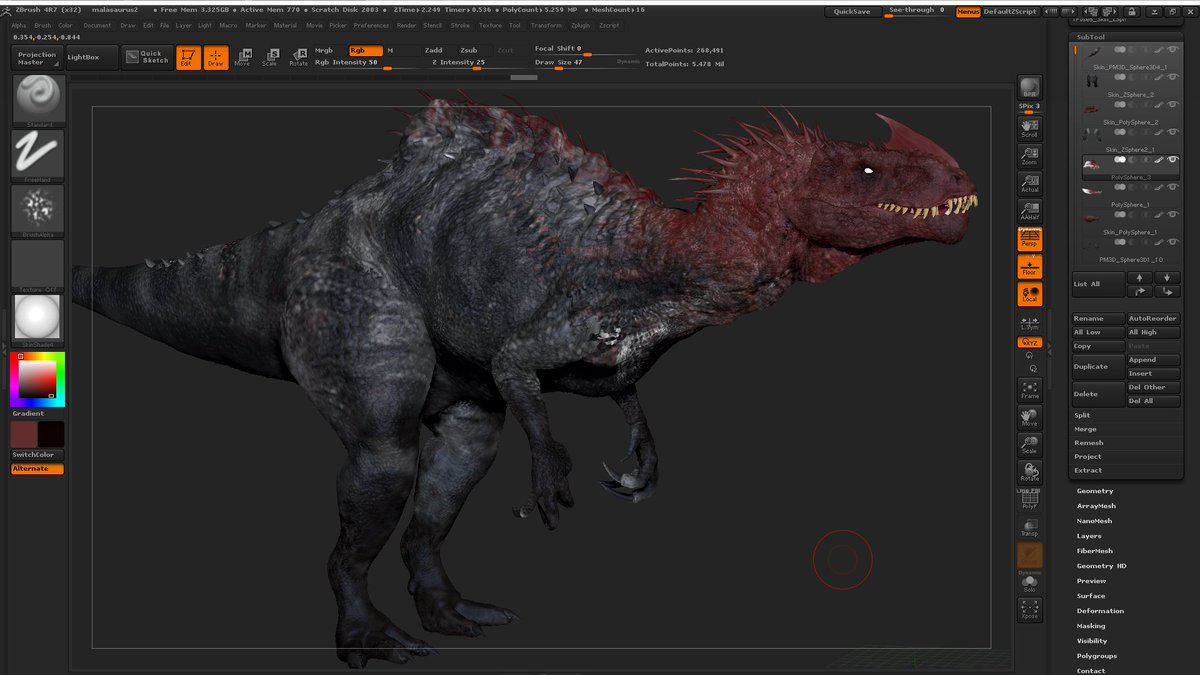
Task: Expand the Polygroups subpalette
Action: click(1096, 656)
